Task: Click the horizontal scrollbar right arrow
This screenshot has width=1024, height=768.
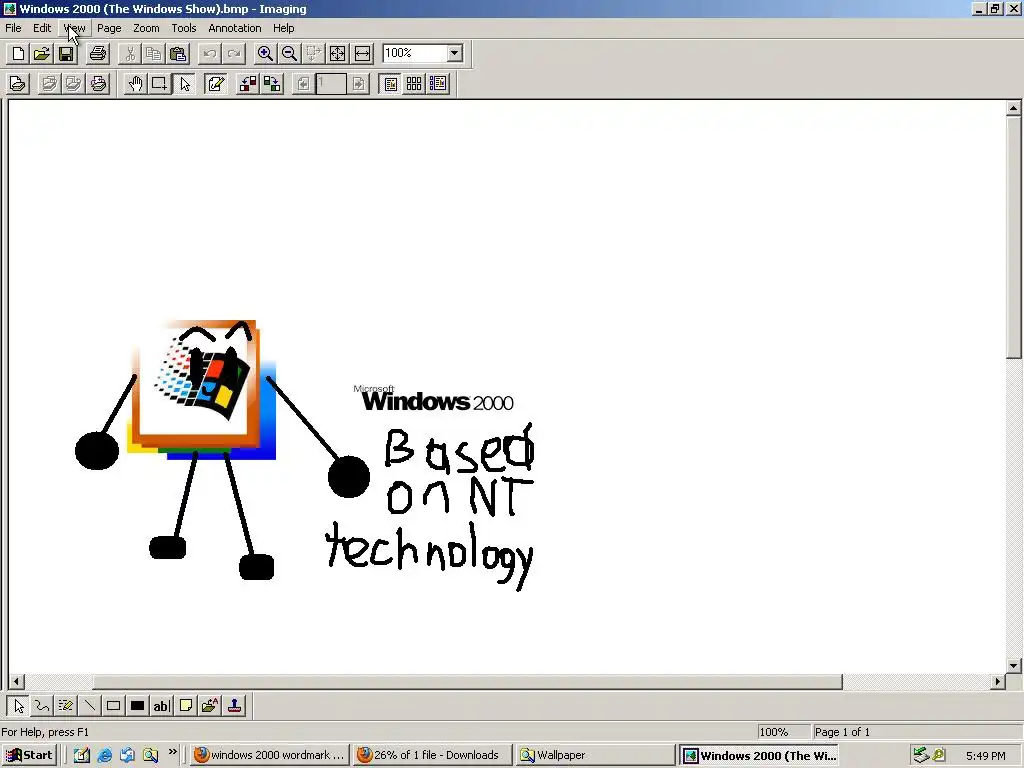Action: point(997,682)
